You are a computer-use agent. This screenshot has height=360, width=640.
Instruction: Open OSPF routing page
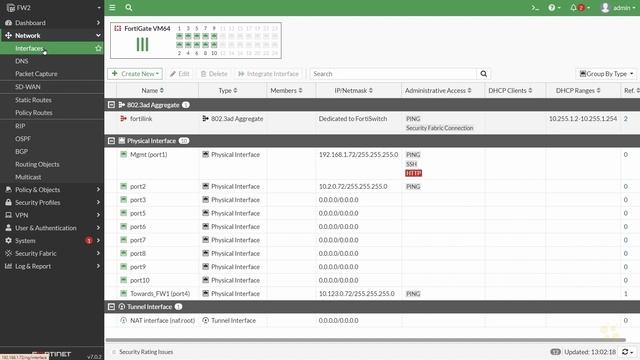(22, 139)
